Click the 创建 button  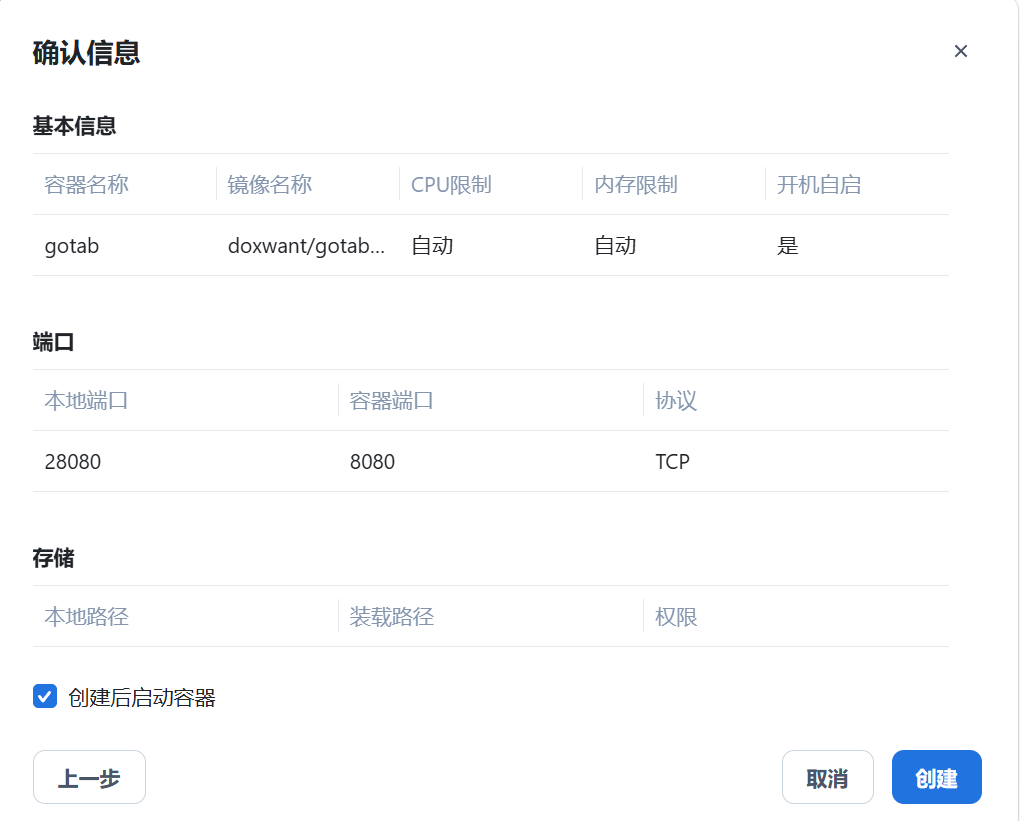(x=936, y=778)
